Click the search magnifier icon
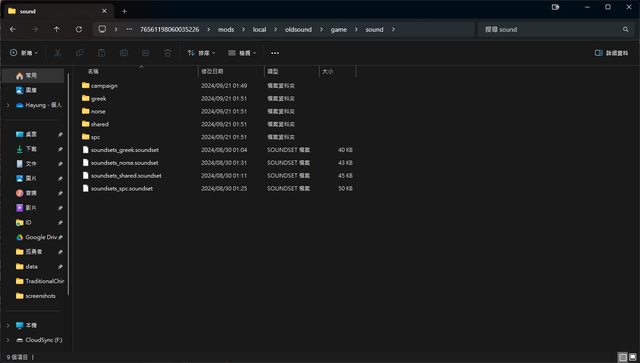Screen dimensions: 640x363 point(626,29)
